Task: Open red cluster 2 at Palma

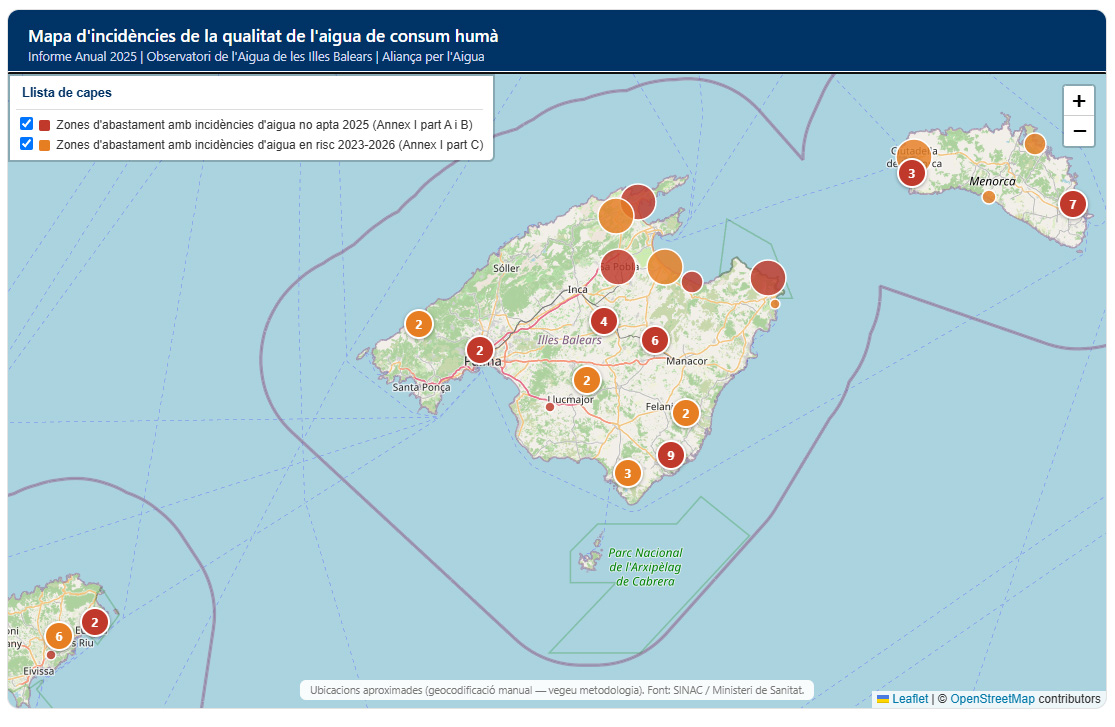Action: [x=480, y=350]
